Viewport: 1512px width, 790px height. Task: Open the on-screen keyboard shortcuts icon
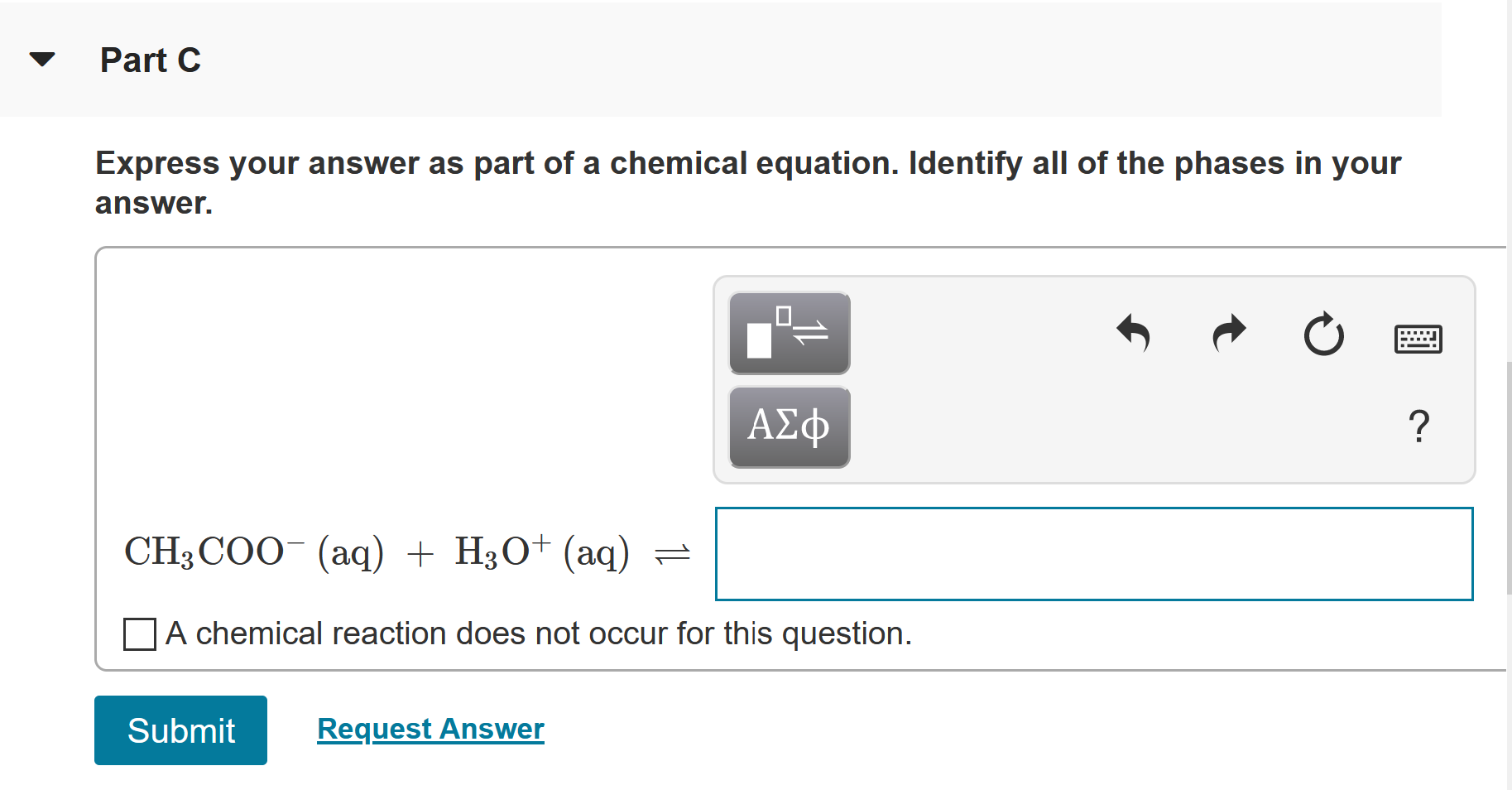pos(1418,338)
